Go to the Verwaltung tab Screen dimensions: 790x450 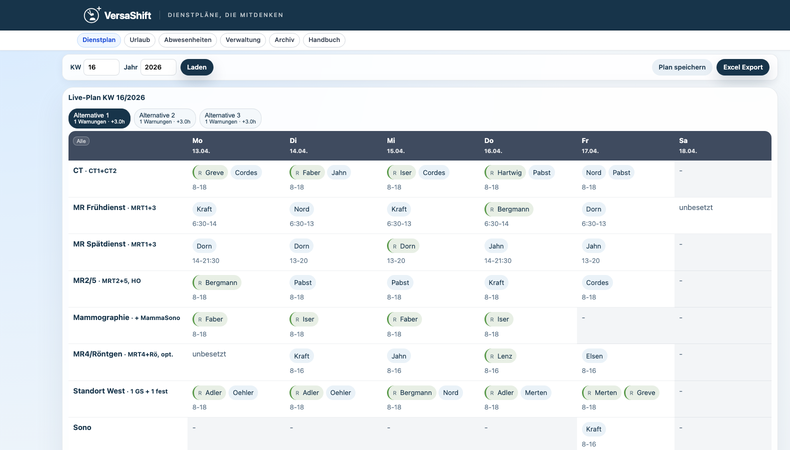tap(243, 40)
